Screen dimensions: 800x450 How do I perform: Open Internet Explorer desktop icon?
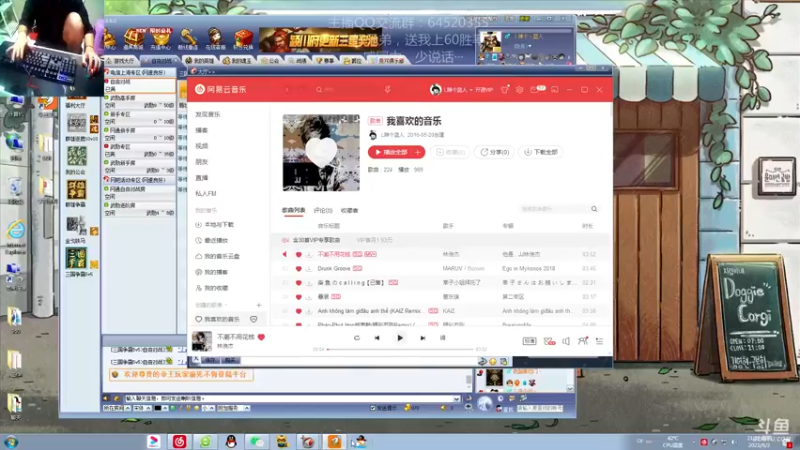(x=16, y=231)
